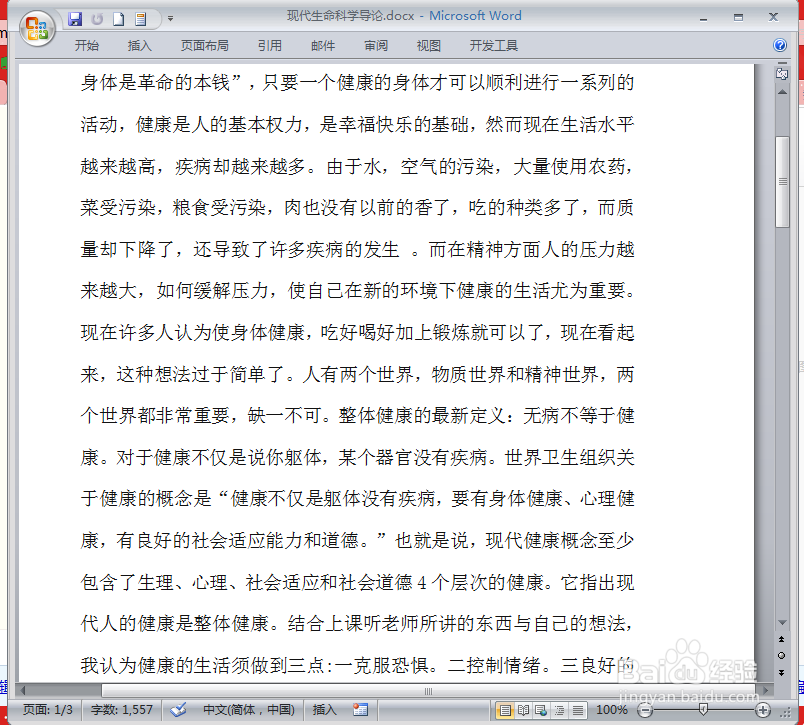Screen dimensions: 804x725
Task: Open the 邮件 ribbon tab
Action: point(323,46)
